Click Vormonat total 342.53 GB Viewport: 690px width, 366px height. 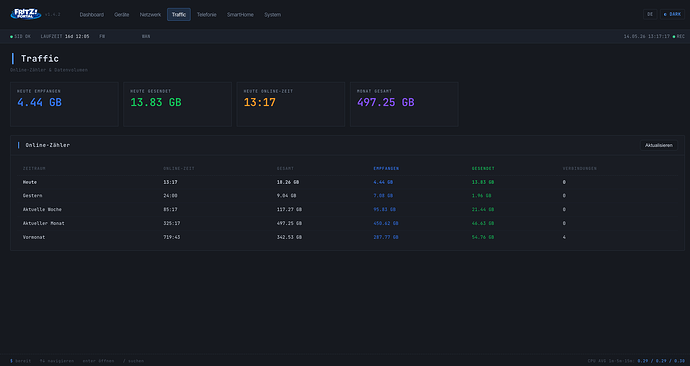289,237
